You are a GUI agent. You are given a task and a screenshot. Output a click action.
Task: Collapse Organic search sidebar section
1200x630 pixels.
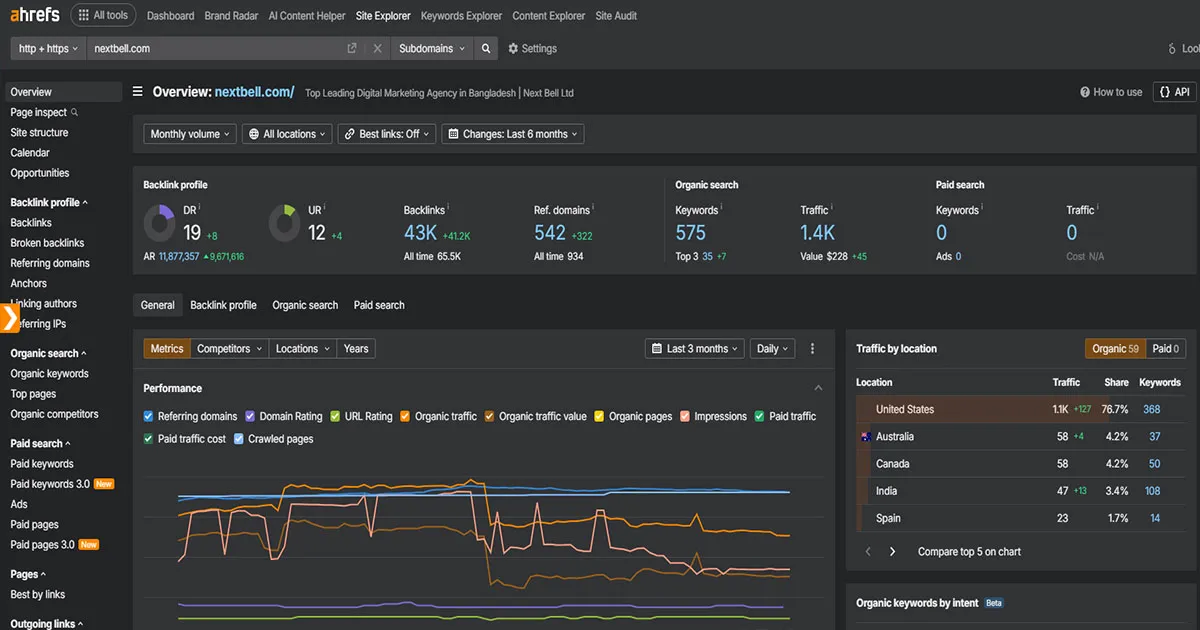pyautogui.click(x=48, y=353)
